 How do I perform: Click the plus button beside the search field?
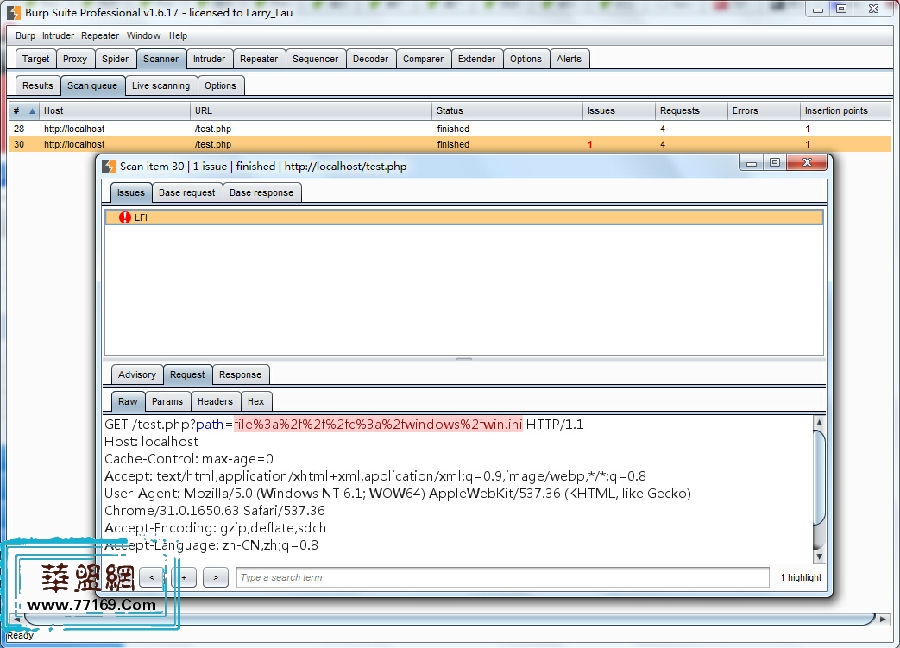pos(183,577)
